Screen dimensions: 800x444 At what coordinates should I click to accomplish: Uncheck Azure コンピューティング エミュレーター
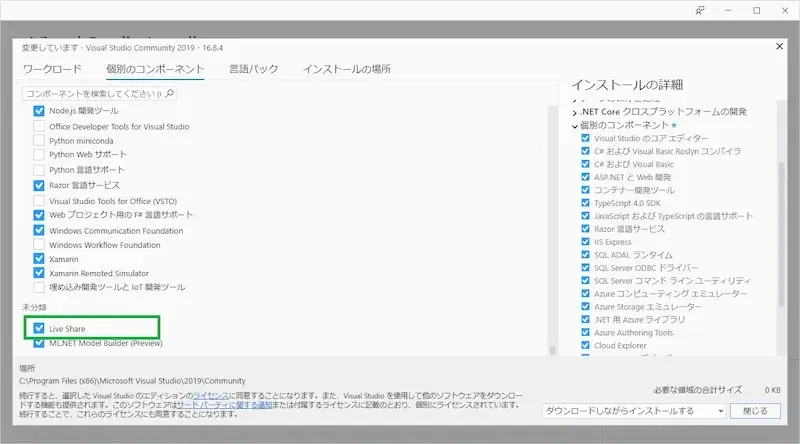coord(585,293)
